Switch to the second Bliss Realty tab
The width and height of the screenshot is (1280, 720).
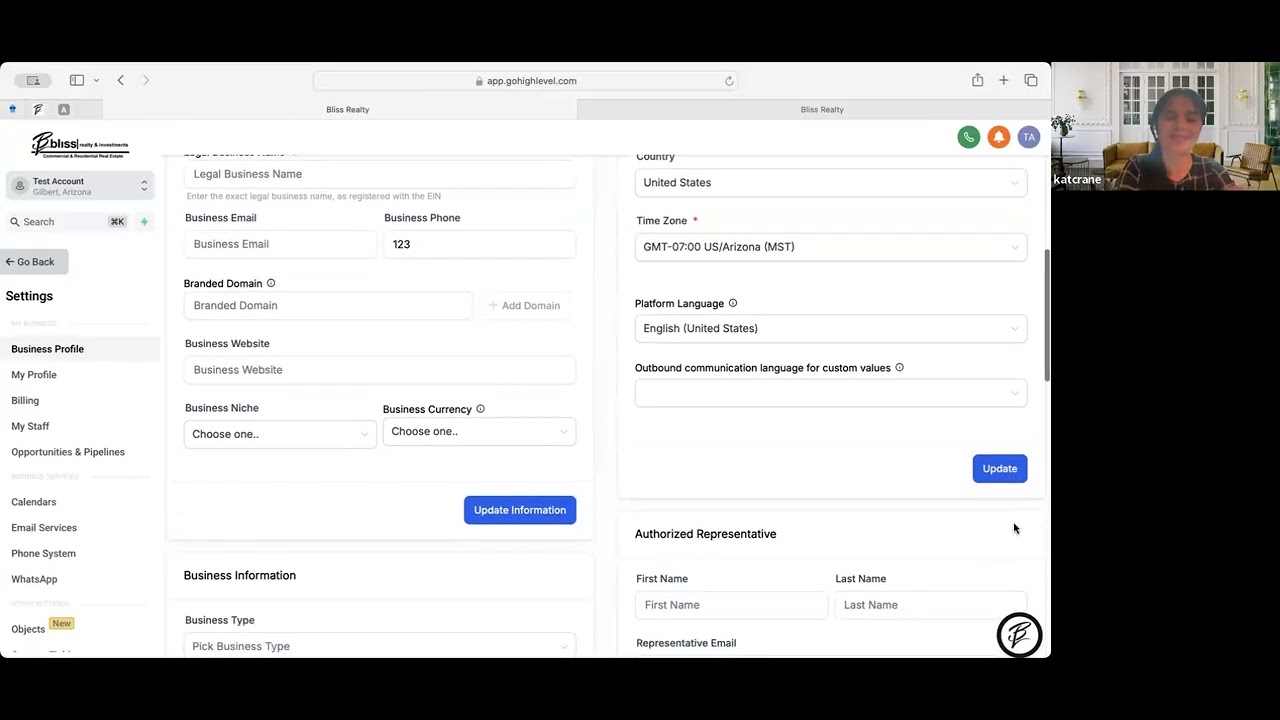click(822, 109)
